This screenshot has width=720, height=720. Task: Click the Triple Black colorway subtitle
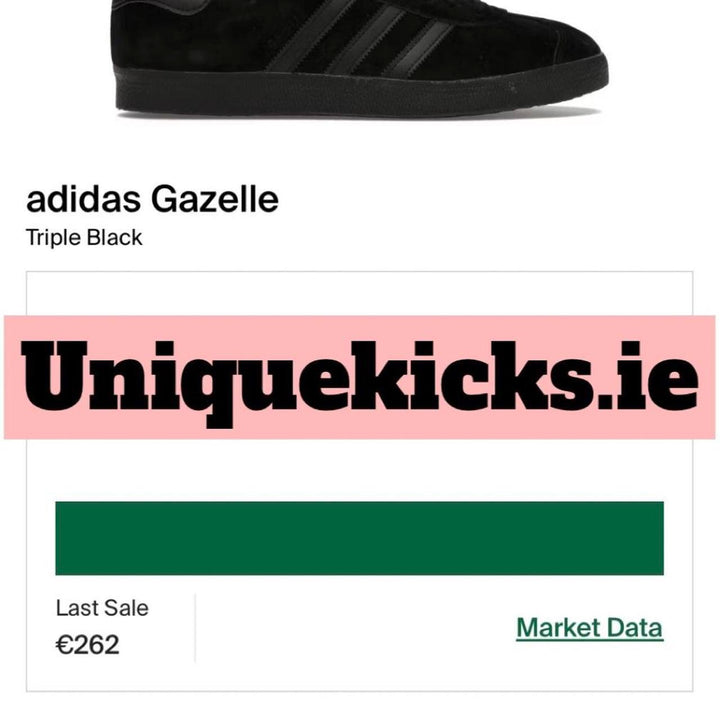84,238
